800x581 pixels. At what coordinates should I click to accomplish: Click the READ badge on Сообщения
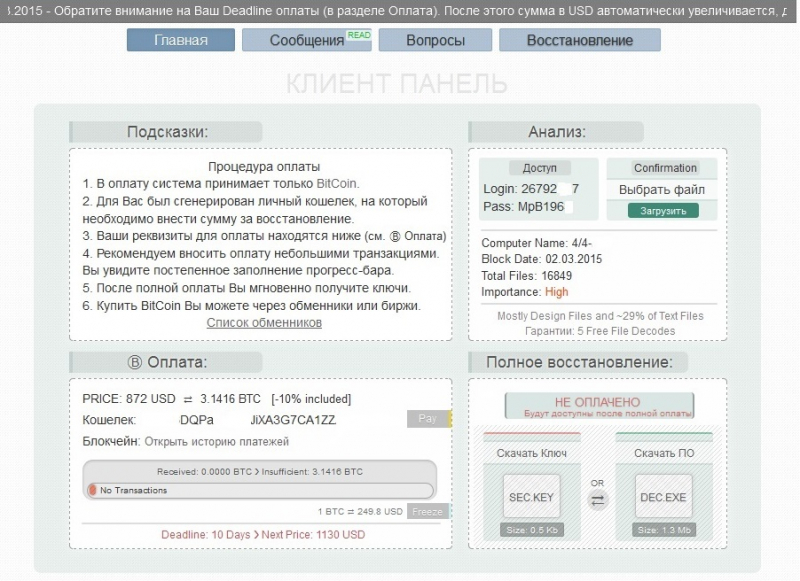[x=358, y=34]
